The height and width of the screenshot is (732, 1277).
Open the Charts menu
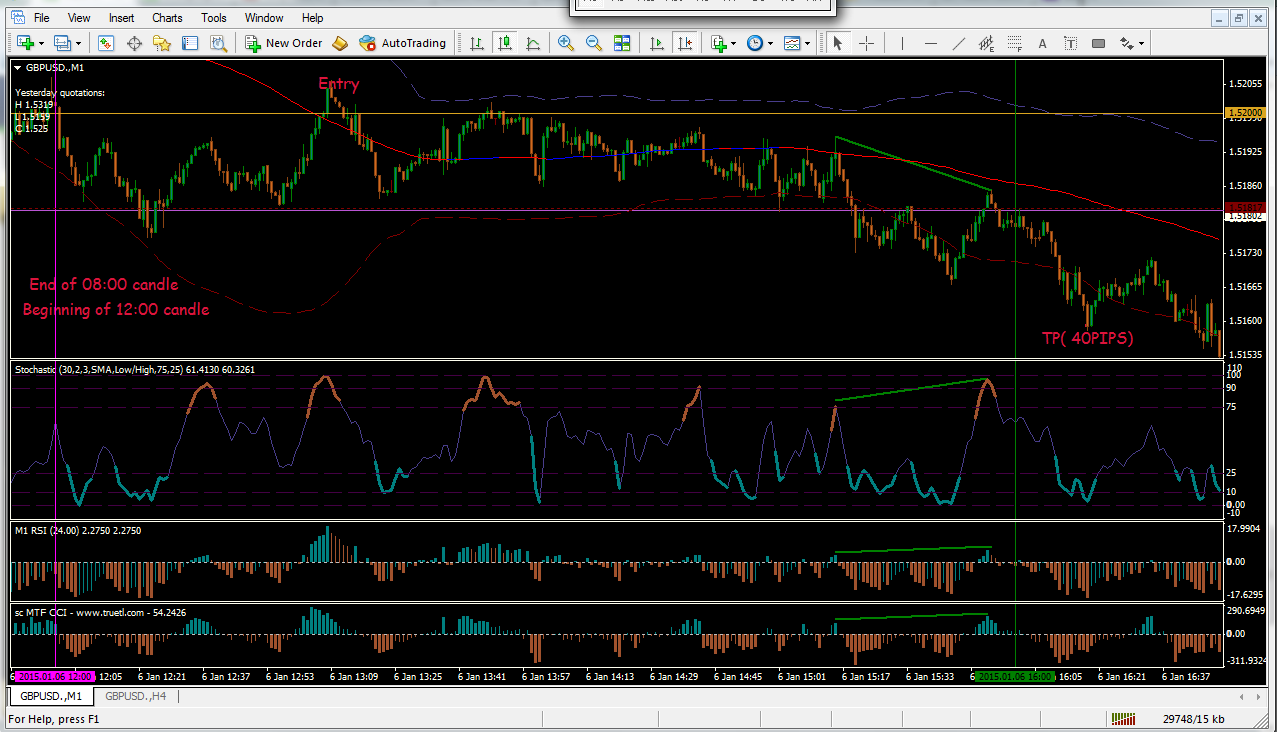[167, 18]
